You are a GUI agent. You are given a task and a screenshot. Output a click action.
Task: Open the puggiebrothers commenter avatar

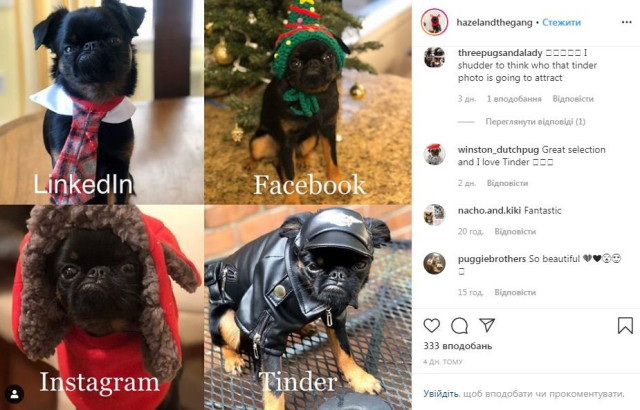pyautogui.click(x=434, y=263)
